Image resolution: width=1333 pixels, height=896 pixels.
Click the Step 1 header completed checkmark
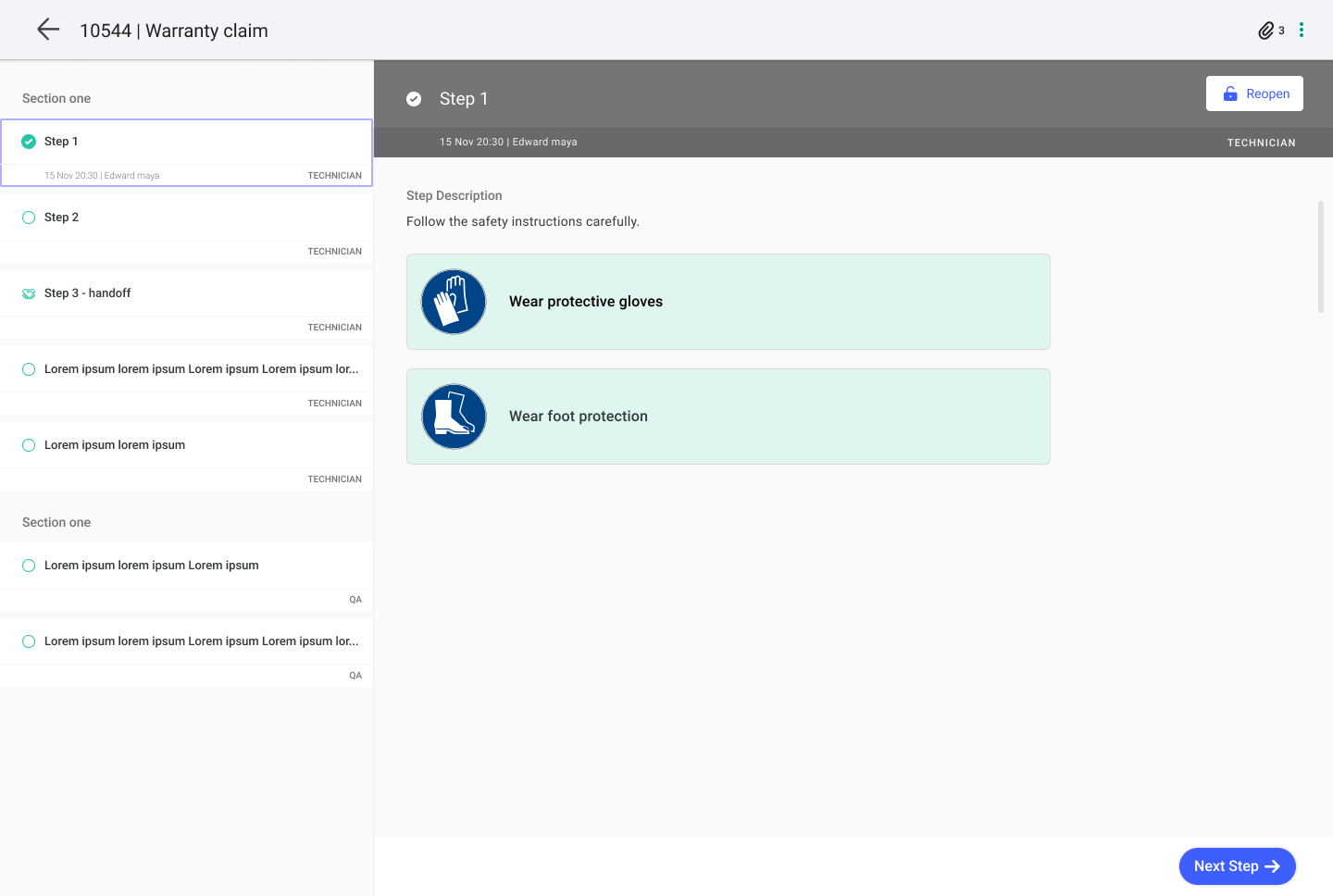tap(414, 99)
